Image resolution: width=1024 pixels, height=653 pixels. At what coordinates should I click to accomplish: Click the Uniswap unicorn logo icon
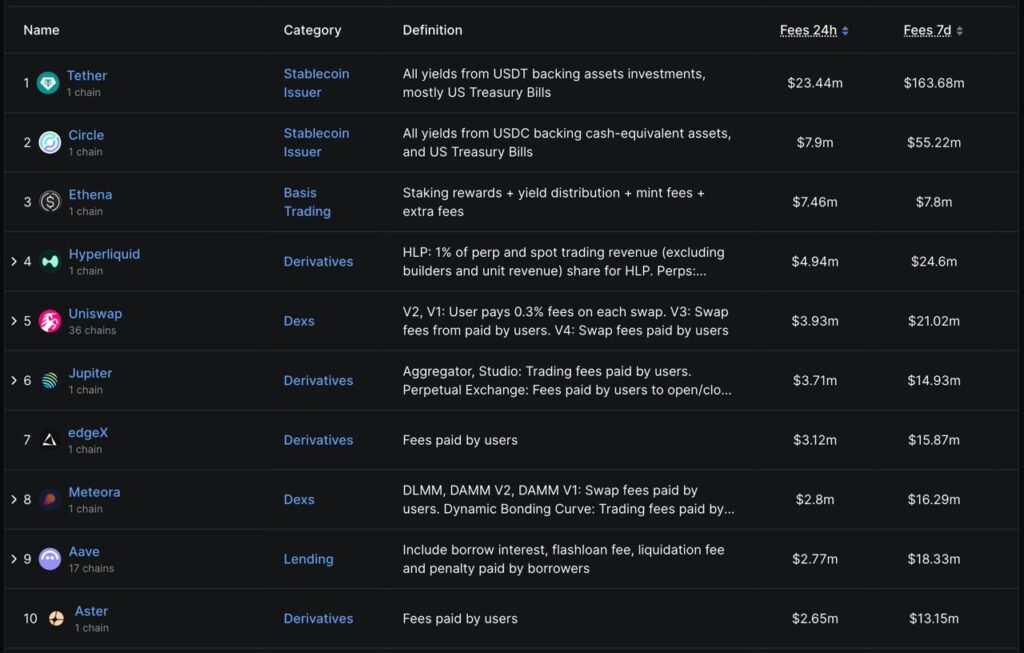(50, 321)
